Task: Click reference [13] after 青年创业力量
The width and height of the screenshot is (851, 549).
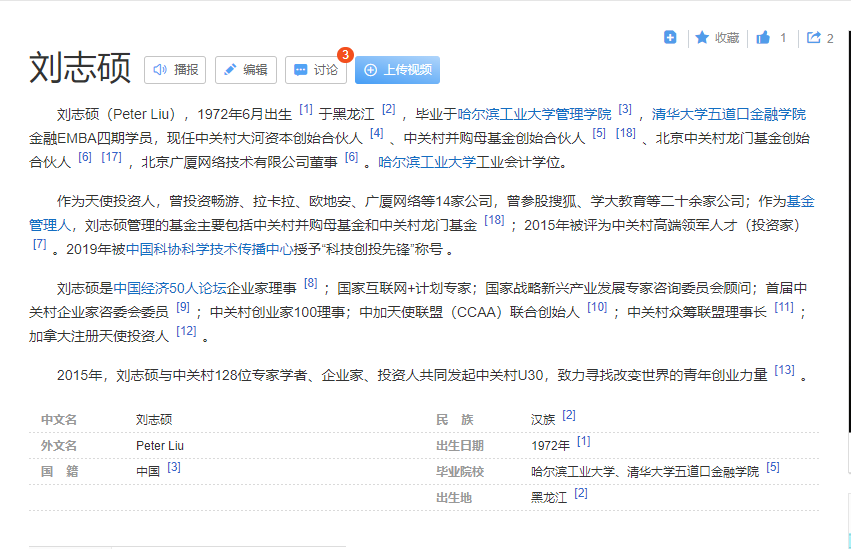Action: pos(784,369)
